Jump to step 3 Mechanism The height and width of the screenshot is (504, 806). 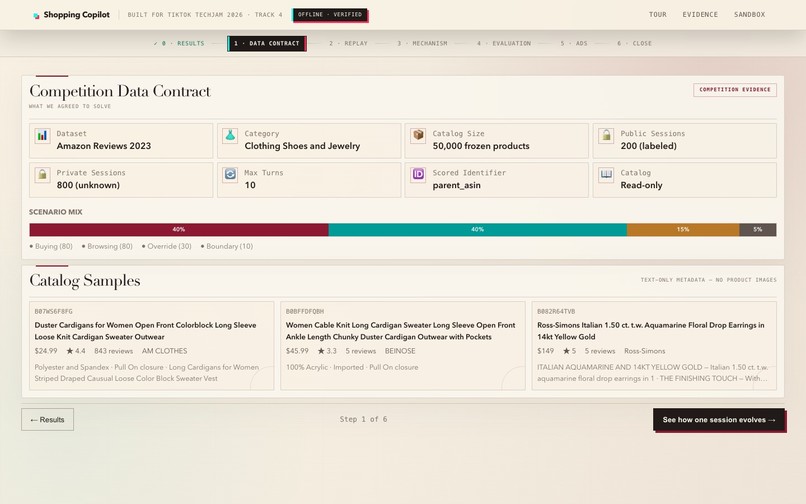click(422, 44)
